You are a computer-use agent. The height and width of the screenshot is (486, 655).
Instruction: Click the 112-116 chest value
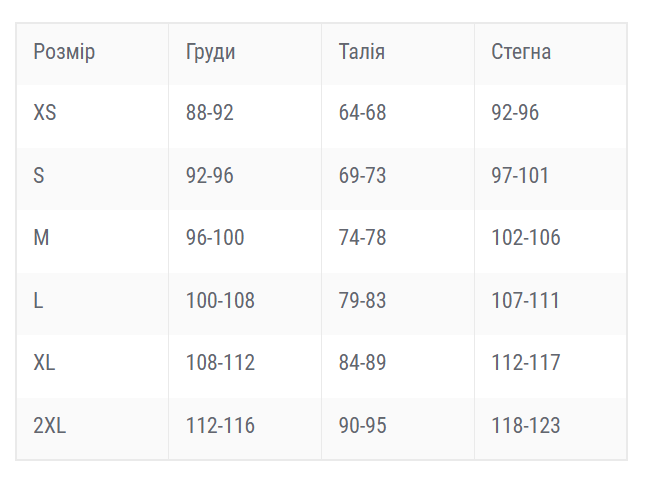[220, 425]
